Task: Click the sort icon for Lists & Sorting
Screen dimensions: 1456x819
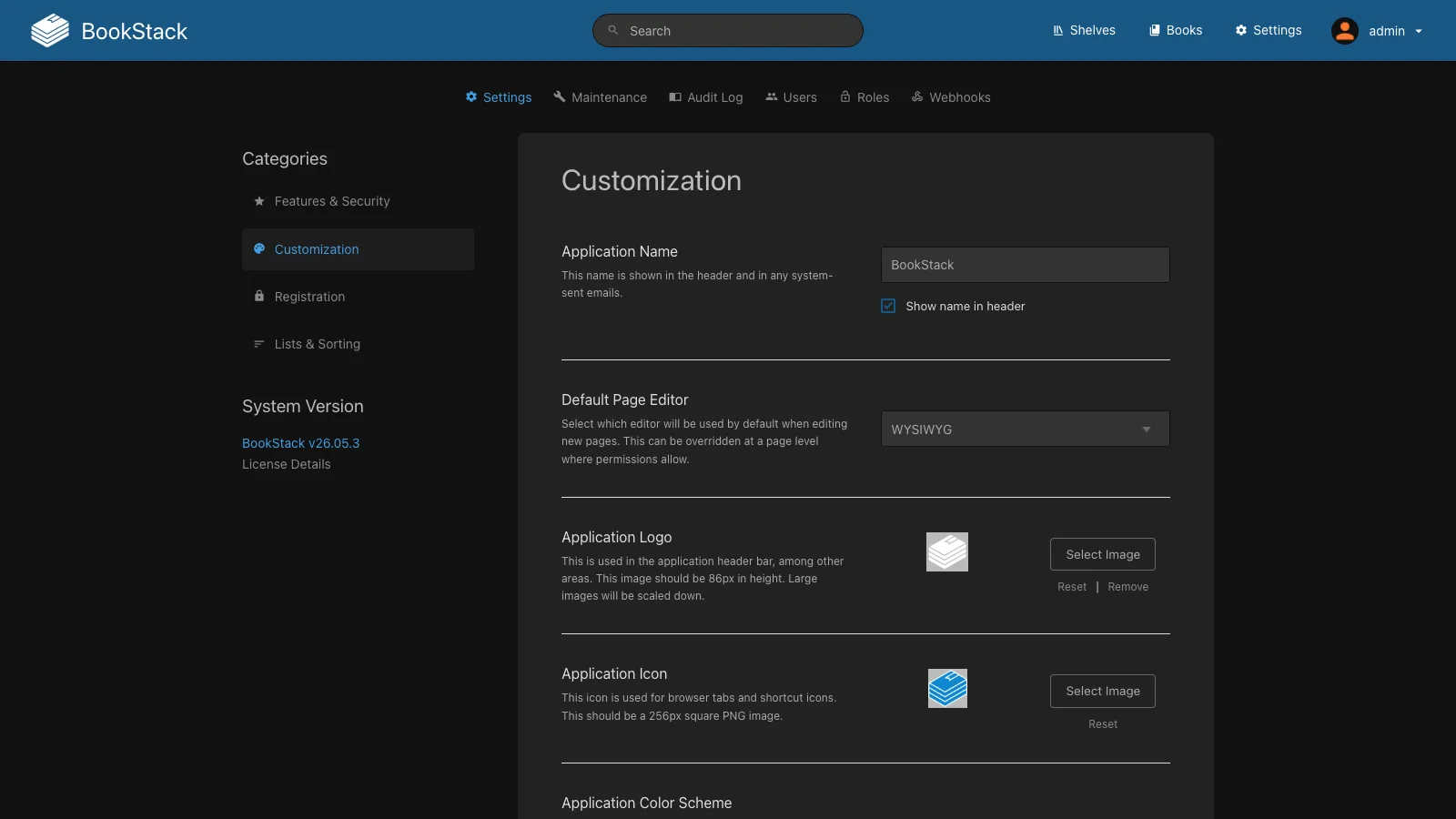Action: pyautogui.click(x=259, y=343)
